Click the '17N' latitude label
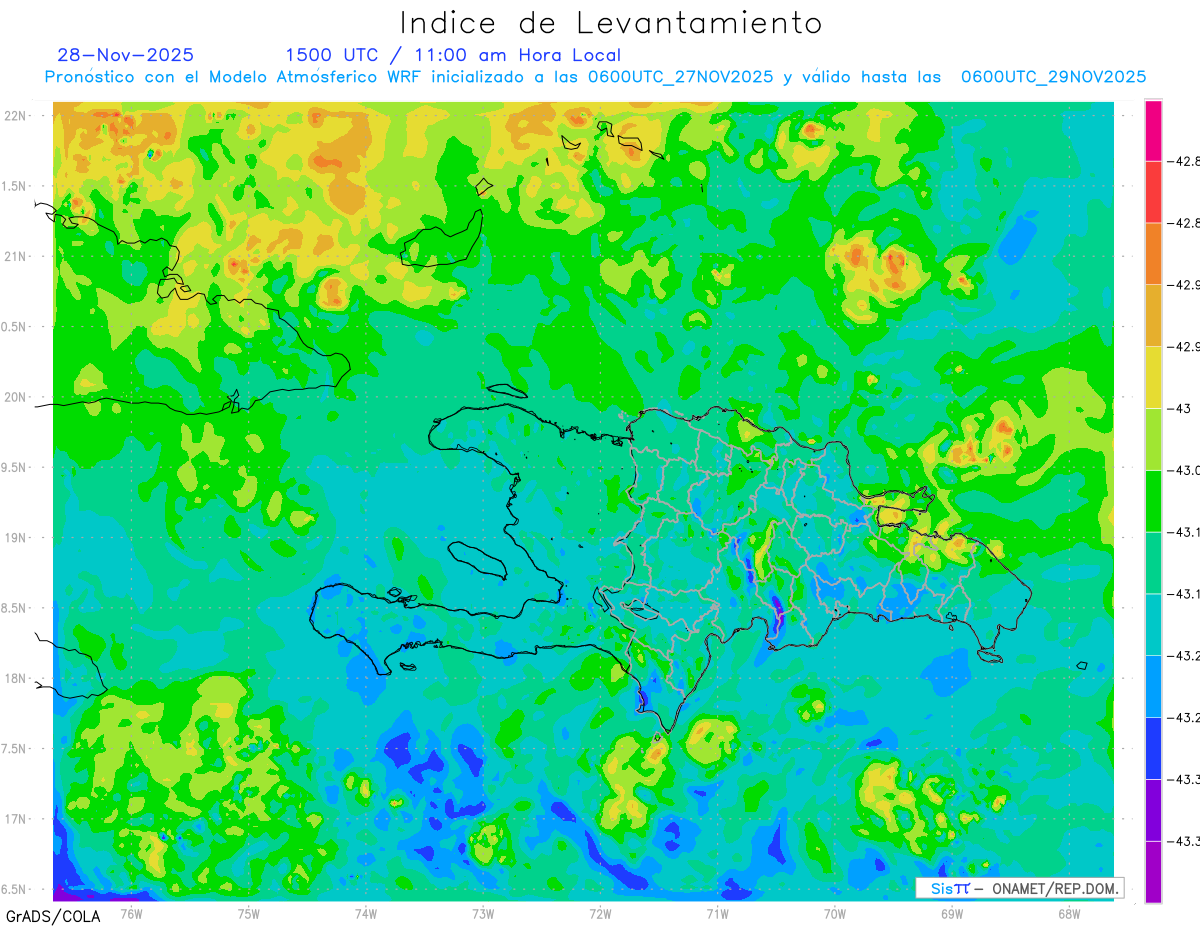This screenshot has height=927, width=1200. [17, 820]
